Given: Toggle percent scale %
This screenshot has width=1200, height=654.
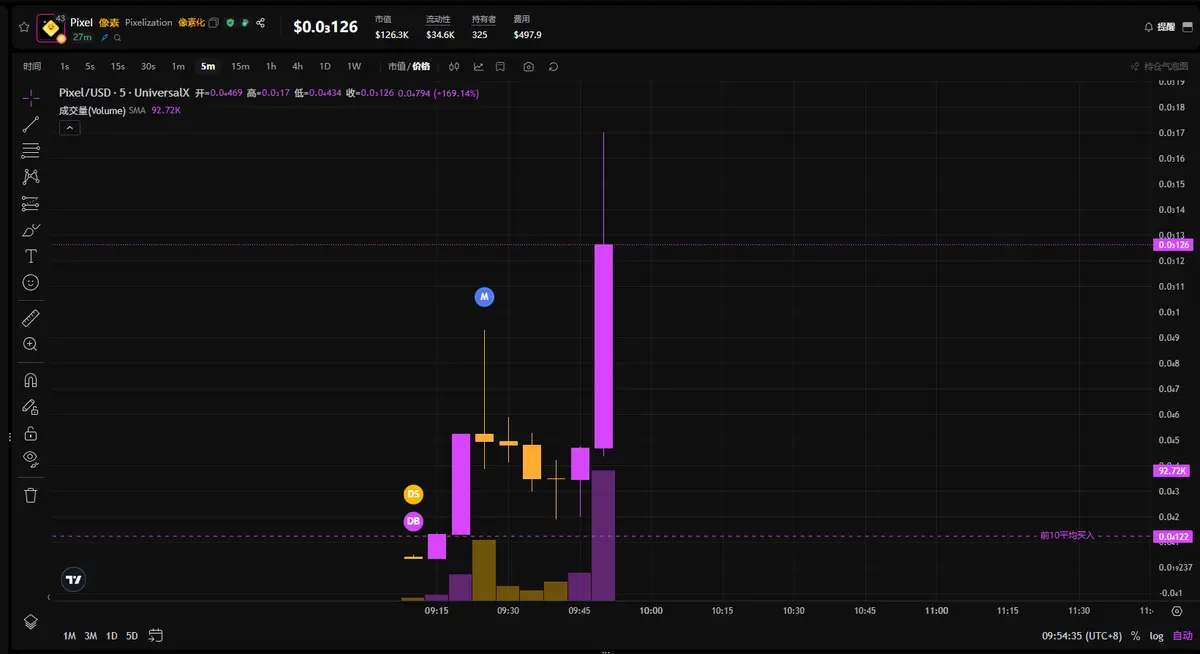Looking at the screenshot, I should (1135, 636).
